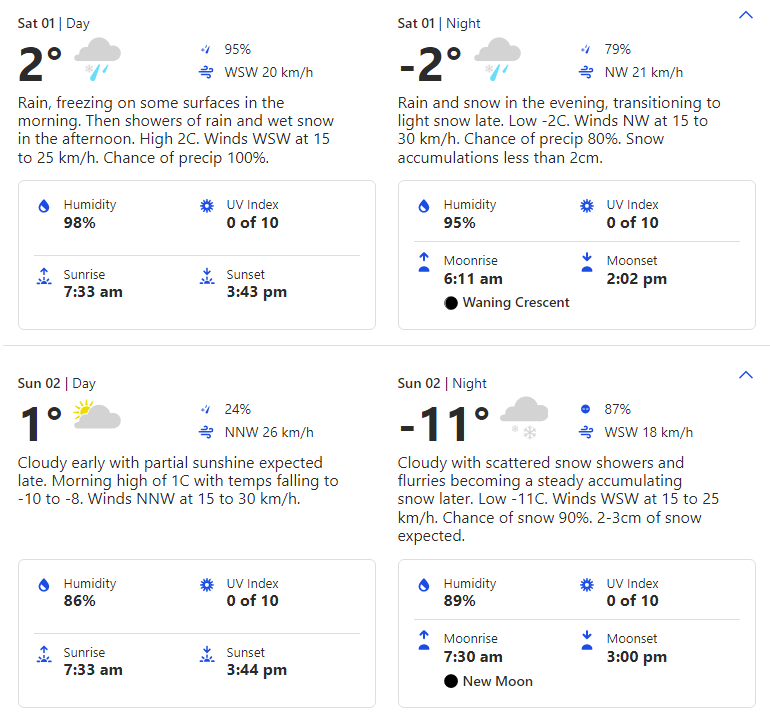
Task: Click Sunday night snow cloud icon
Action: pos(524,416)
